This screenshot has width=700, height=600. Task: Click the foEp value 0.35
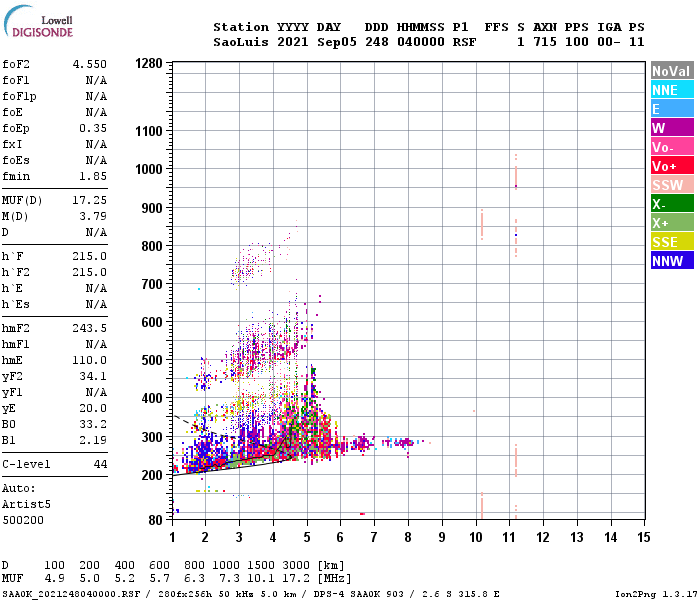click(x=93, y=128)
